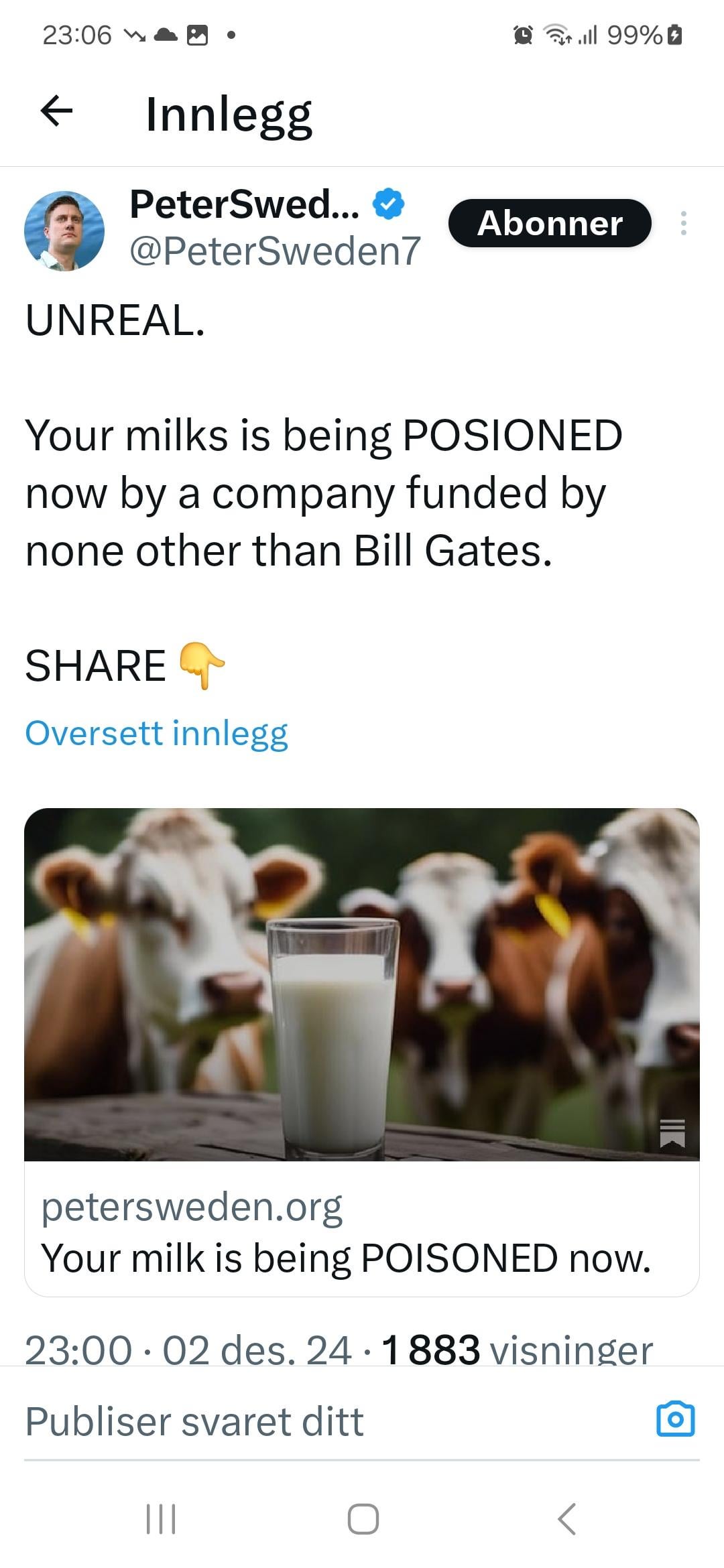Image resolution: width=724 pixels, height=1568 pixels.
Task: Tap the PeterSwed... display name
Action: click(244, 204)
